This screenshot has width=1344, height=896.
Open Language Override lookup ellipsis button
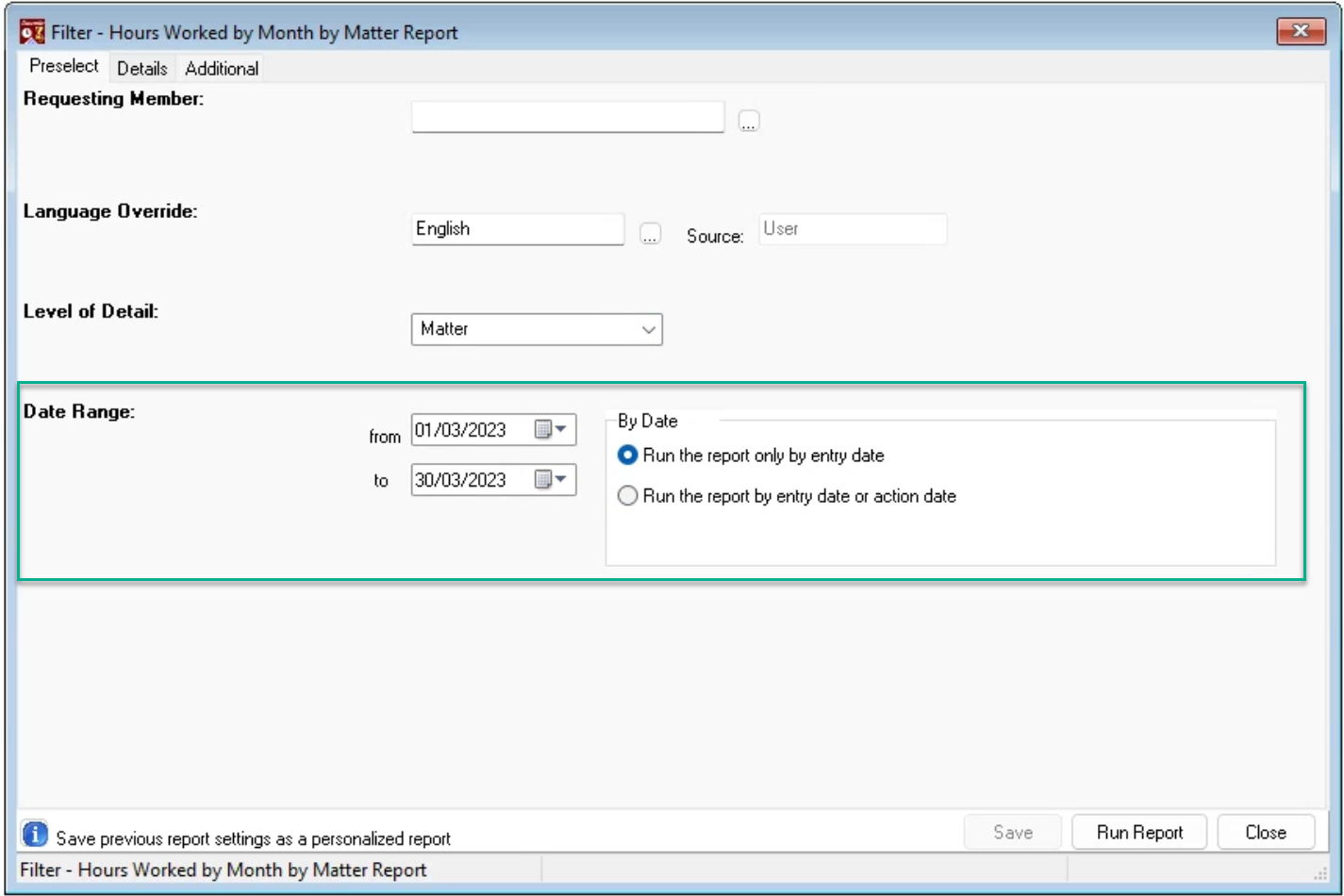(650, 235)
